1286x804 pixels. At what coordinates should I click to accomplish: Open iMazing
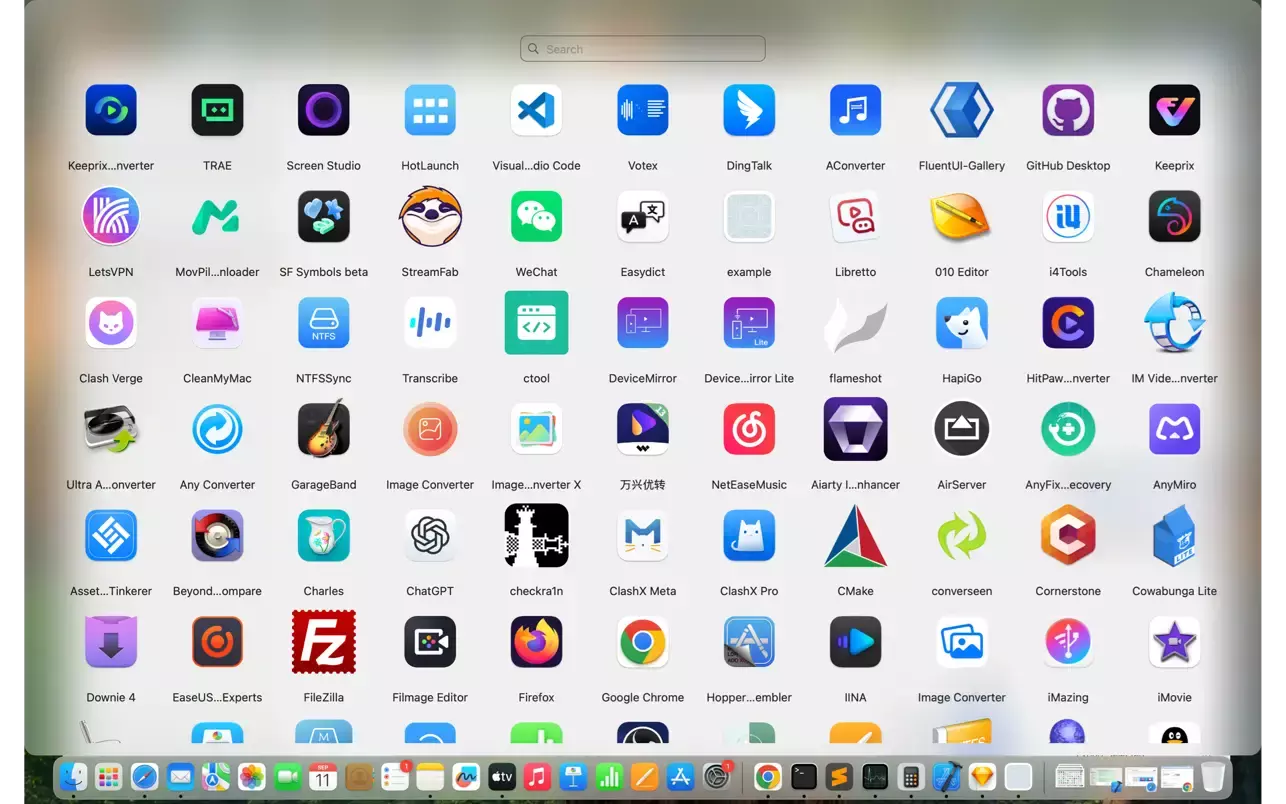pyautogui.click(x=1068, y=642)
